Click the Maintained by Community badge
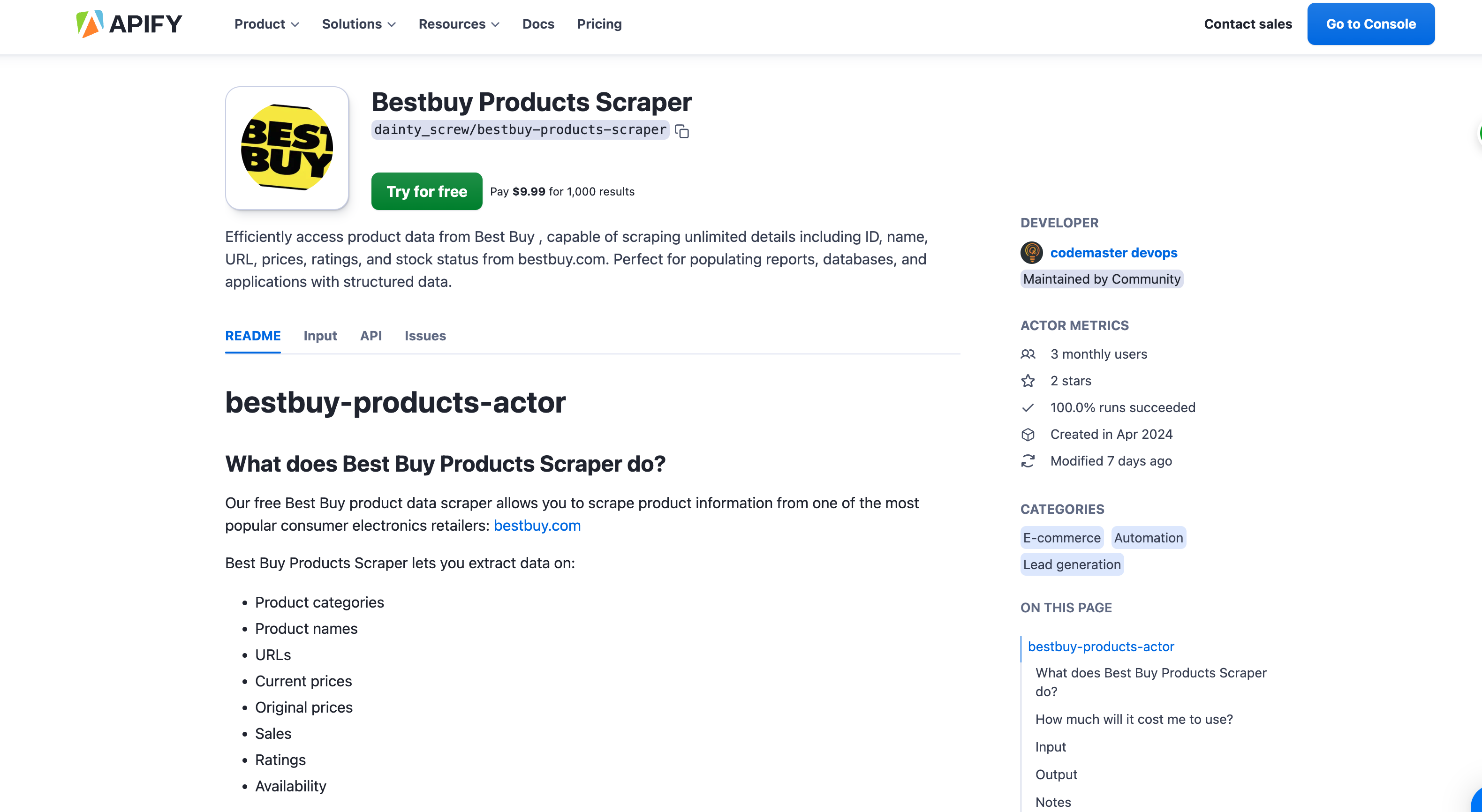This screenshot has width=1482, height=812. coord(1101,279)
